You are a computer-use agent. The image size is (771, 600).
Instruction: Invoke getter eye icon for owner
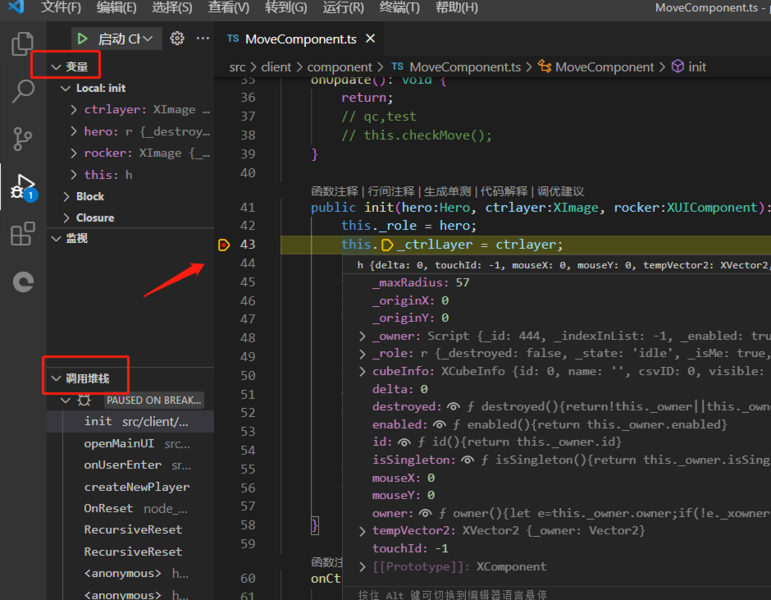[x=425, y=513]
